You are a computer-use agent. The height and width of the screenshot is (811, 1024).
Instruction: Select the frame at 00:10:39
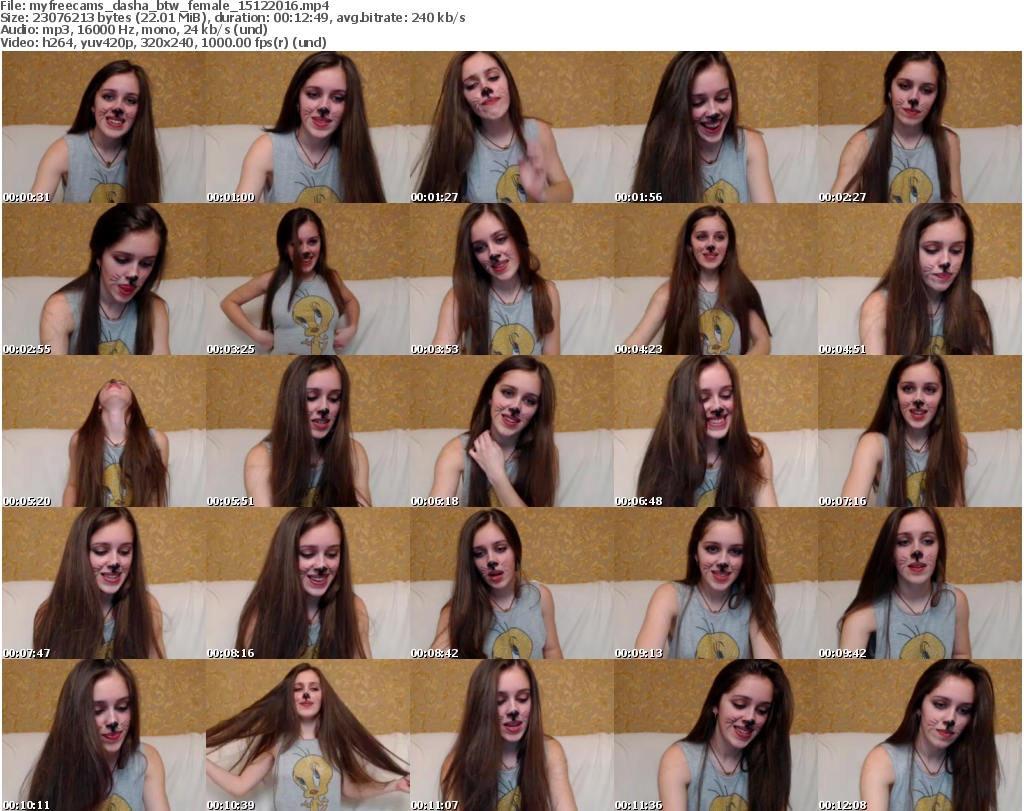(307, 735)
